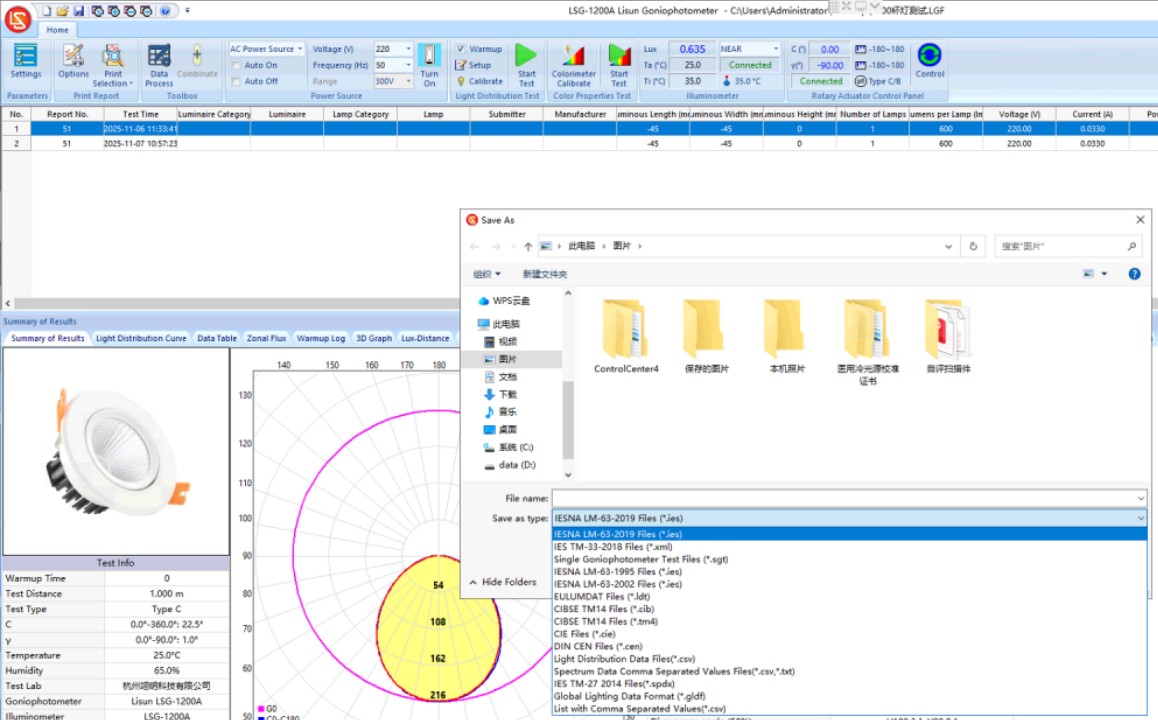This screenshot has width=1158, height=720.
Task: Click the downlight product thumbnail image
Action: (x=116, y=450)
